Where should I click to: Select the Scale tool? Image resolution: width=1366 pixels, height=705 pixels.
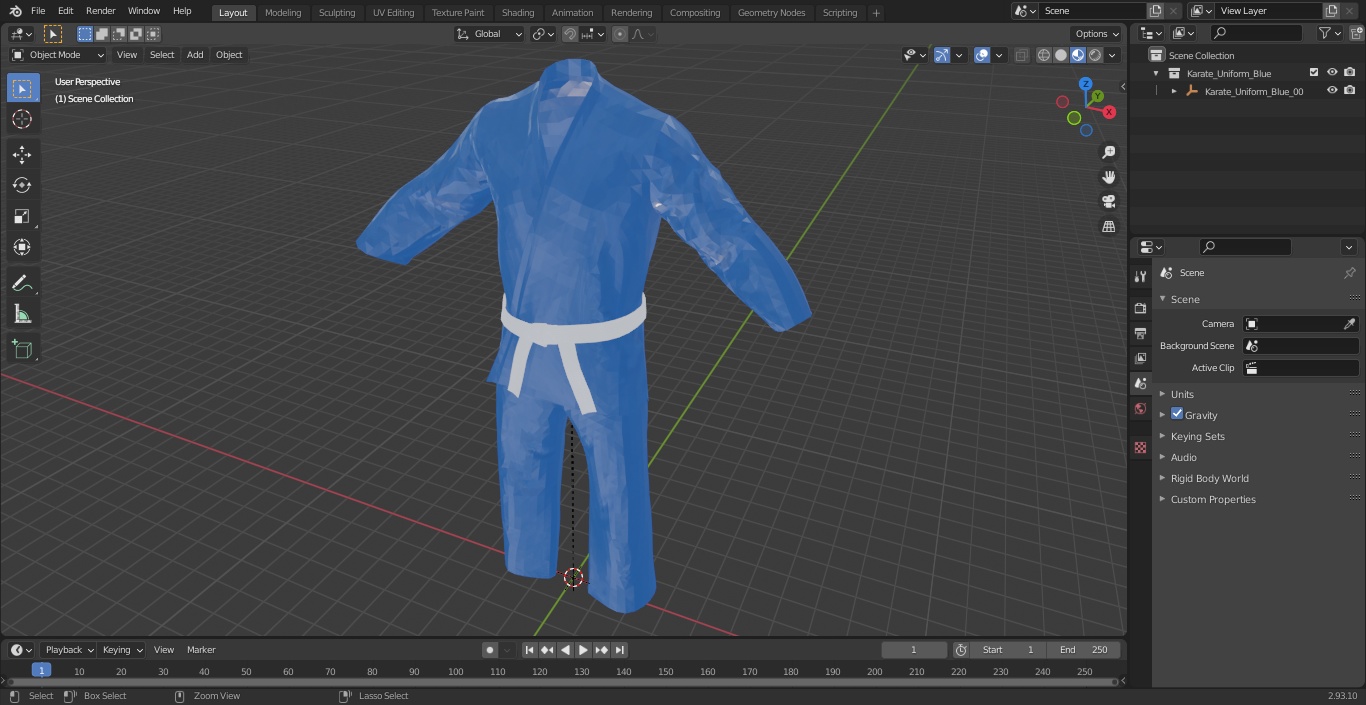(22, 216)
